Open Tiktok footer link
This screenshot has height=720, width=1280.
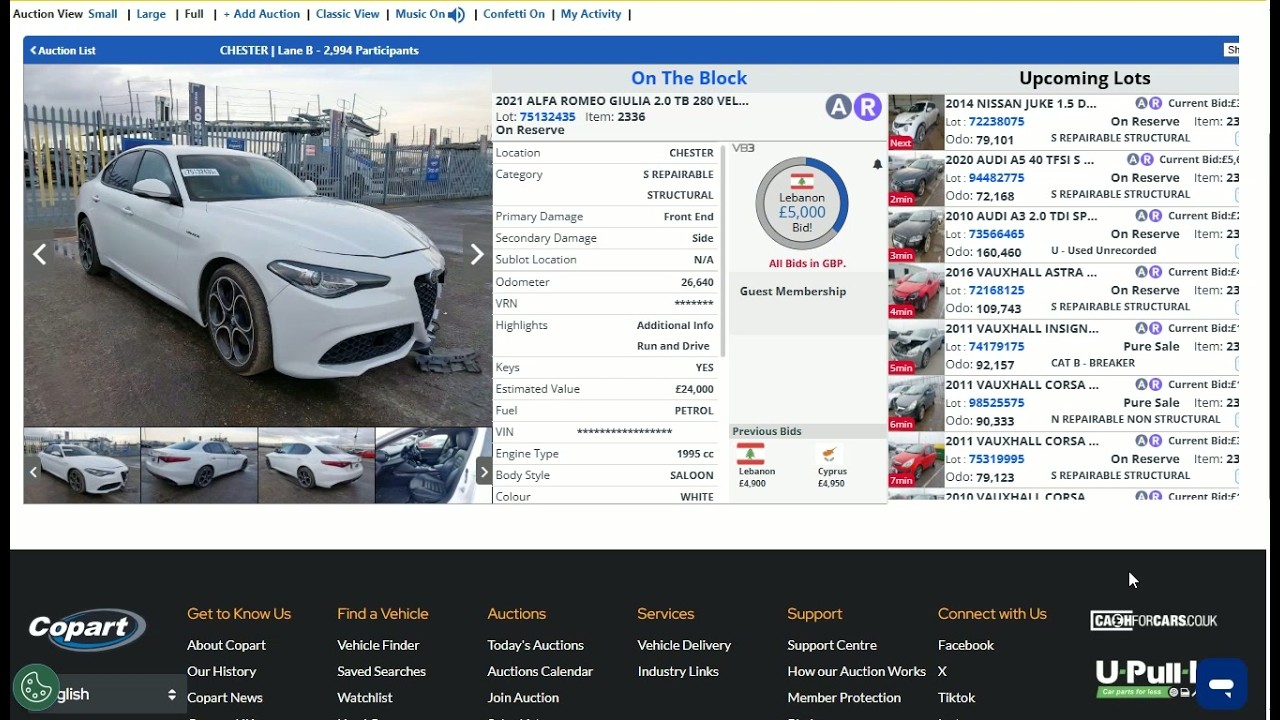(x=956, y=697)
